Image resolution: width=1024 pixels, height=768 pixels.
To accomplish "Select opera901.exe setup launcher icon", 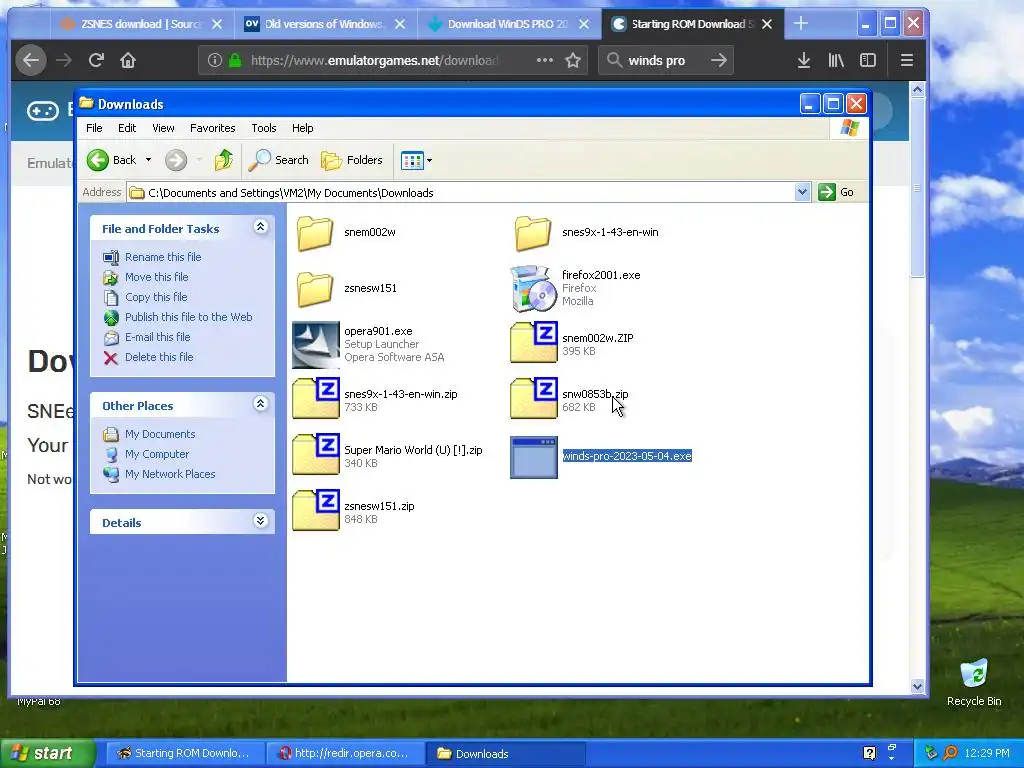I will (x=316, y=345).
